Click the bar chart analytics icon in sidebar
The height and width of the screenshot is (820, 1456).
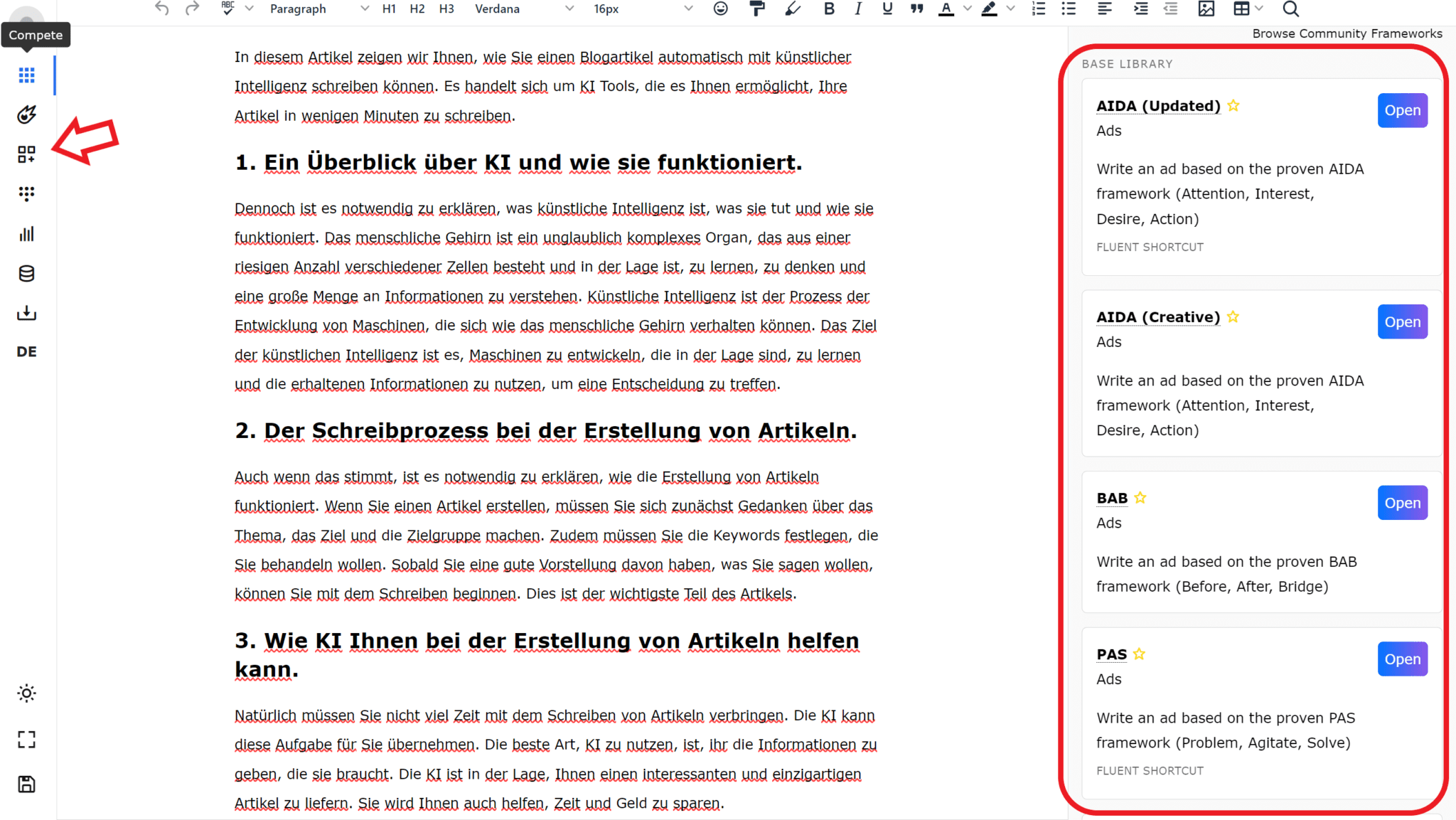[x=26, y=233]
